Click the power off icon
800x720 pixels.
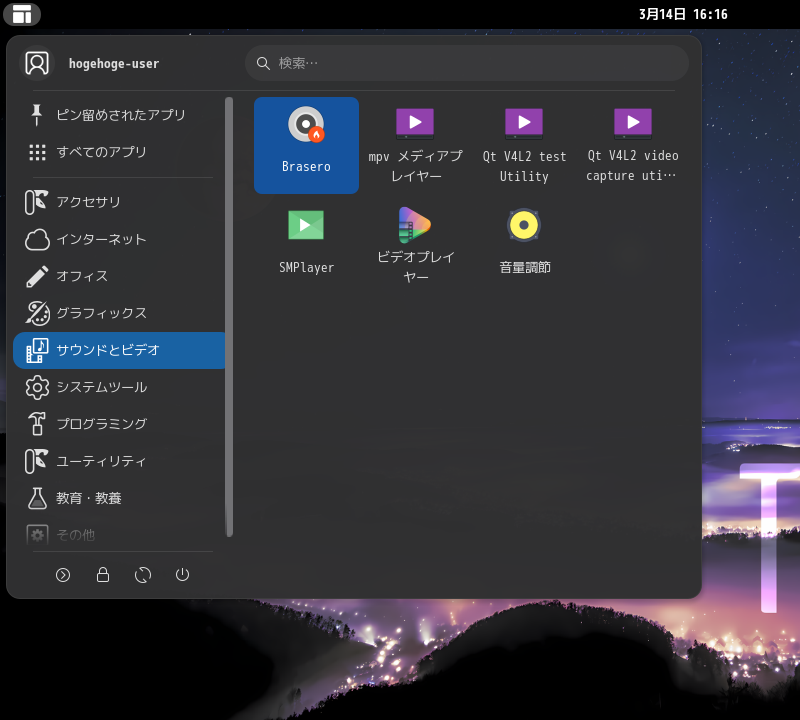coord(182,575)
